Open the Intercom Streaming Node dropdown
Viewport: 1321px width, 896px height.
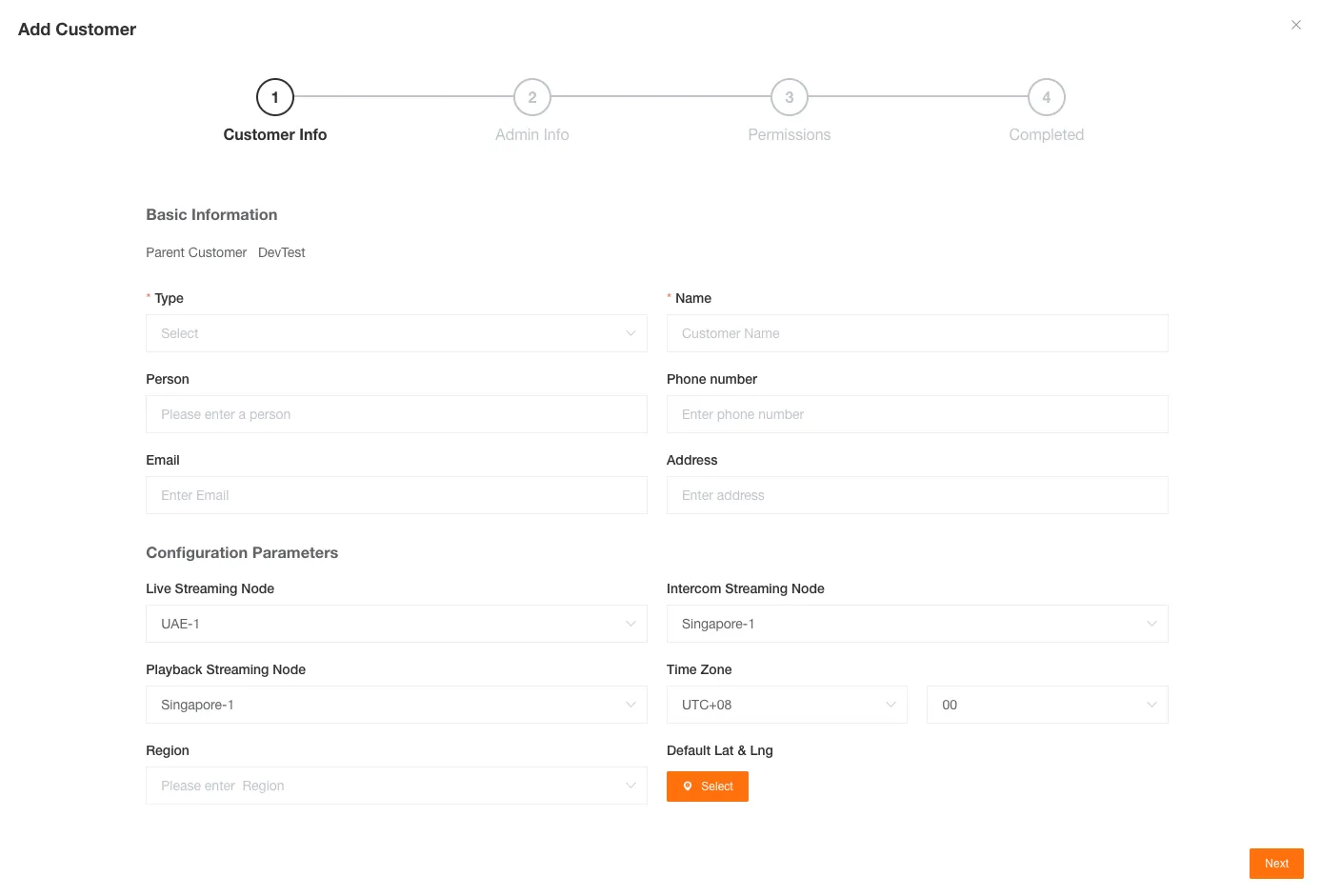coord(917,624)
